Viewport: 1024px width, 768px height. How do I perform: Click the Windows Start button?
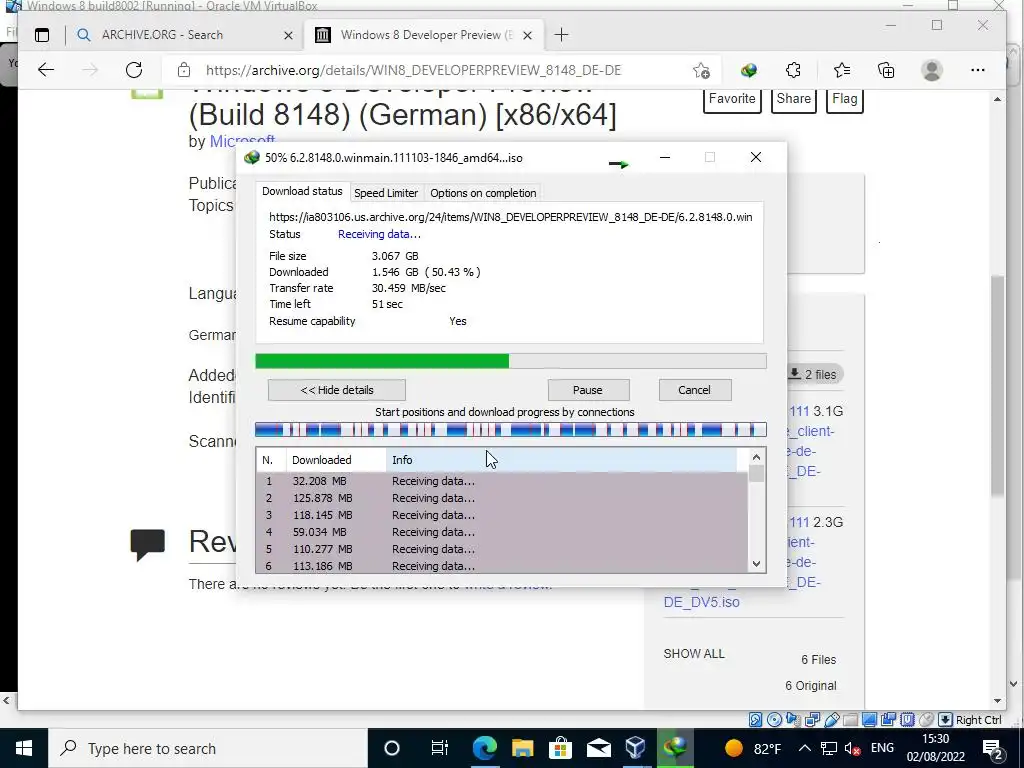click(24, 748)
